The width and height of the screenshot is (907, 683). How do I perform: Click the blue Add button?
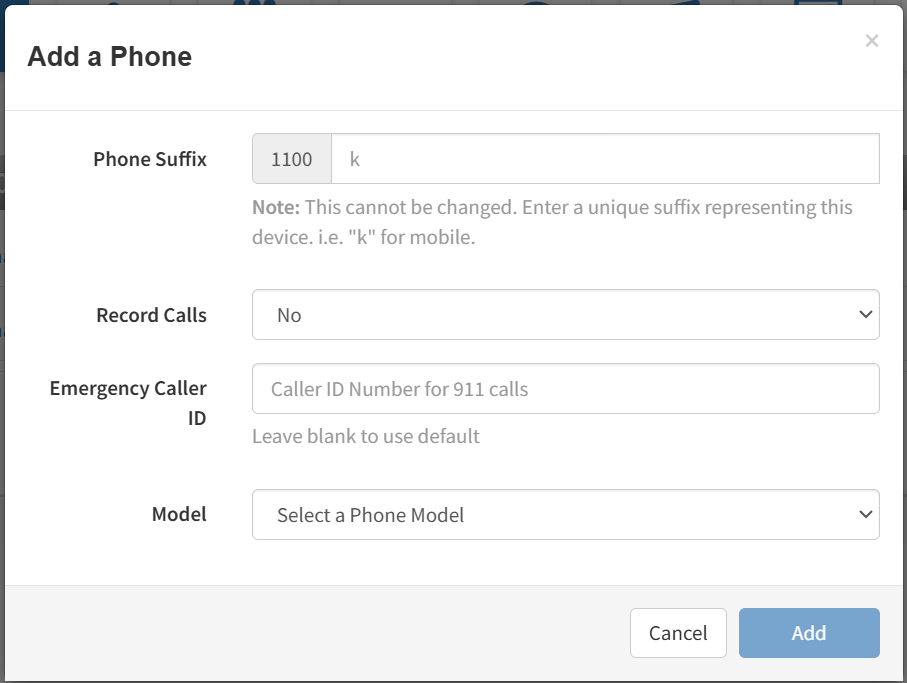click(809, 633)
